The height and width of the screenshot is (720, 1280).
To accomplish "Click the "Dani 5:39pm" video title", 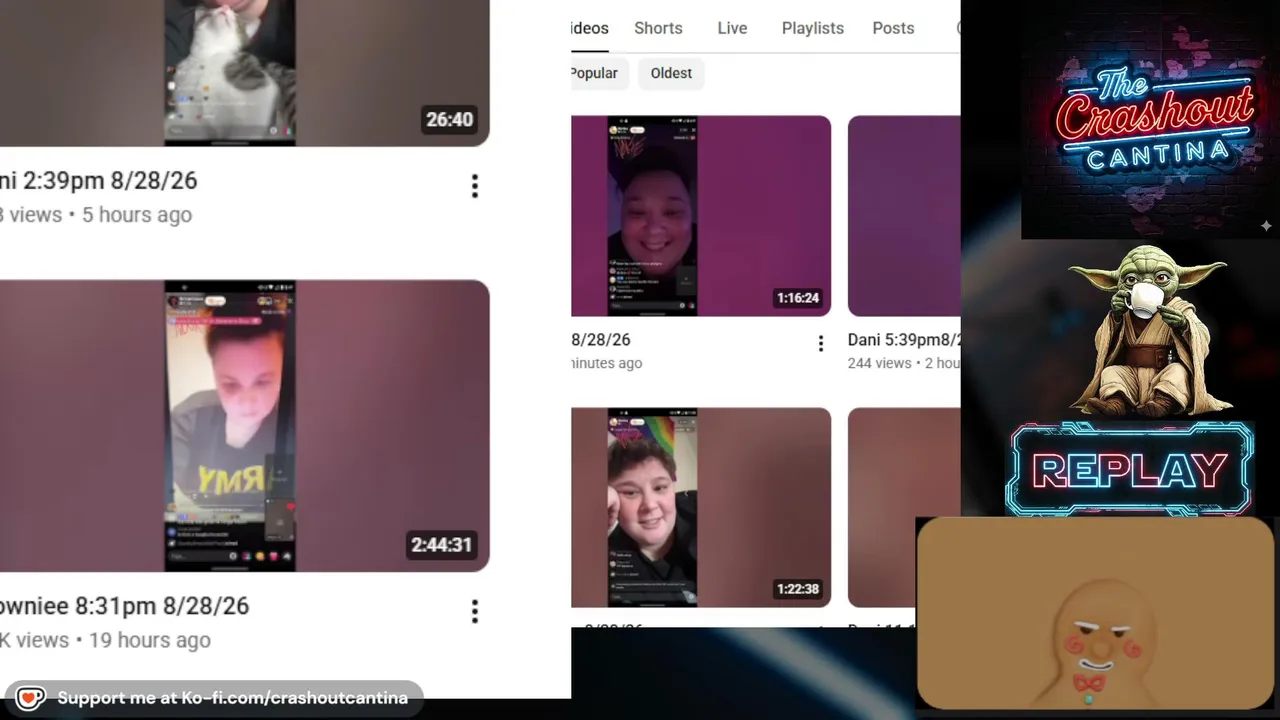I will tap(904, 340).
